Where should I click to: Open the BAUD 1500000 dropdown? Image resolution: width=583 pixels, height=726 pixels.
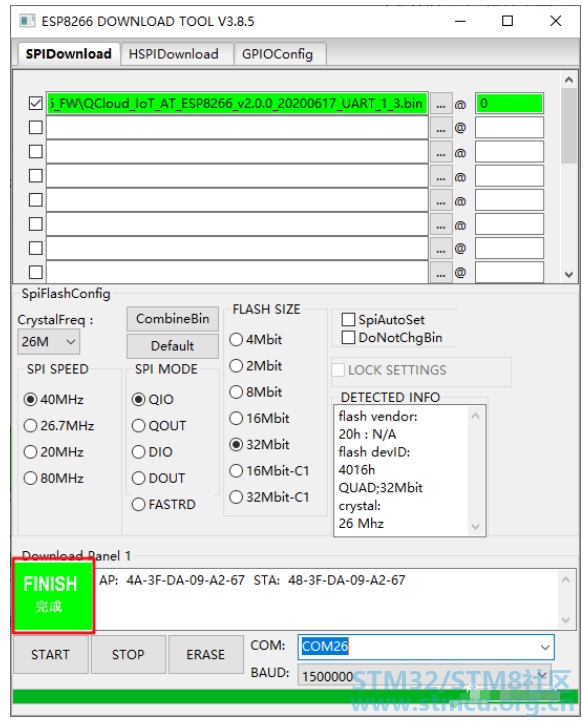tap(426, 676)
